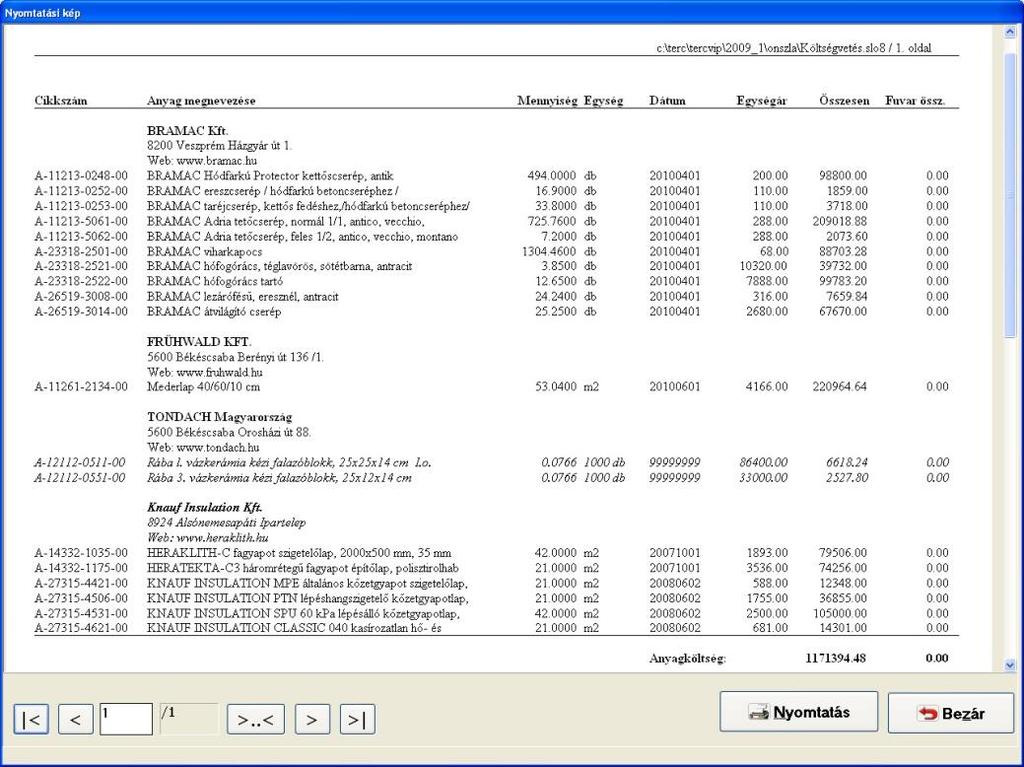Image resolution: width=1024 pixels, height=767 pixels.
Task: Click the Nyomtatás print button
Action: coord(799,712)
